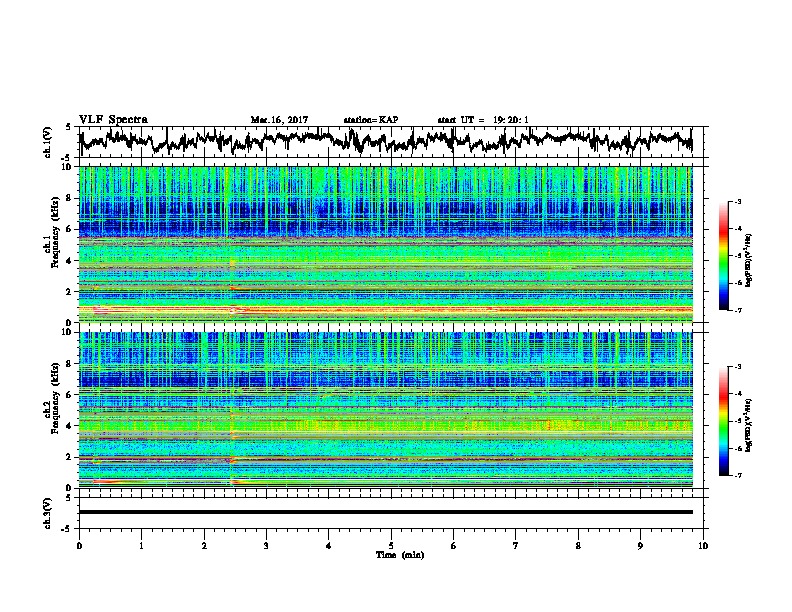Click time axis tick label "5"
The image size is (792, 612).
click(391, 545)
